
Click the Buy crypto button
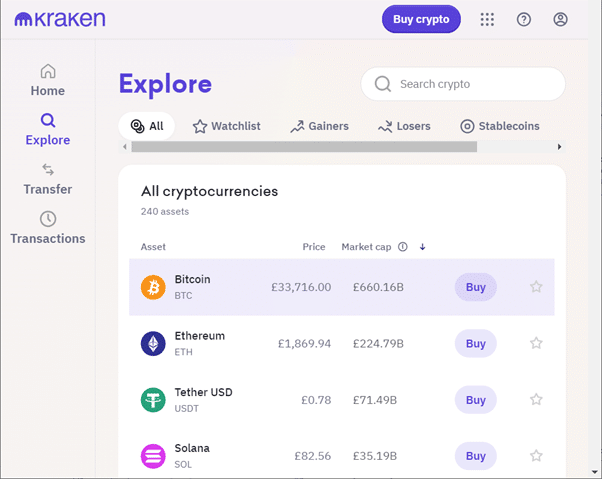coord(421,19)
